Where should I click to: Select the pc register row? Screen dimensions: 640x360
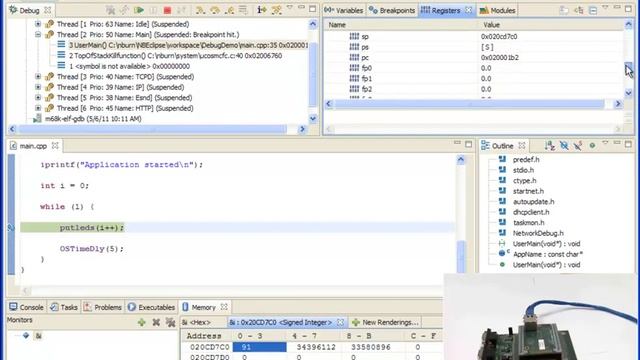(x=473, y=58)
